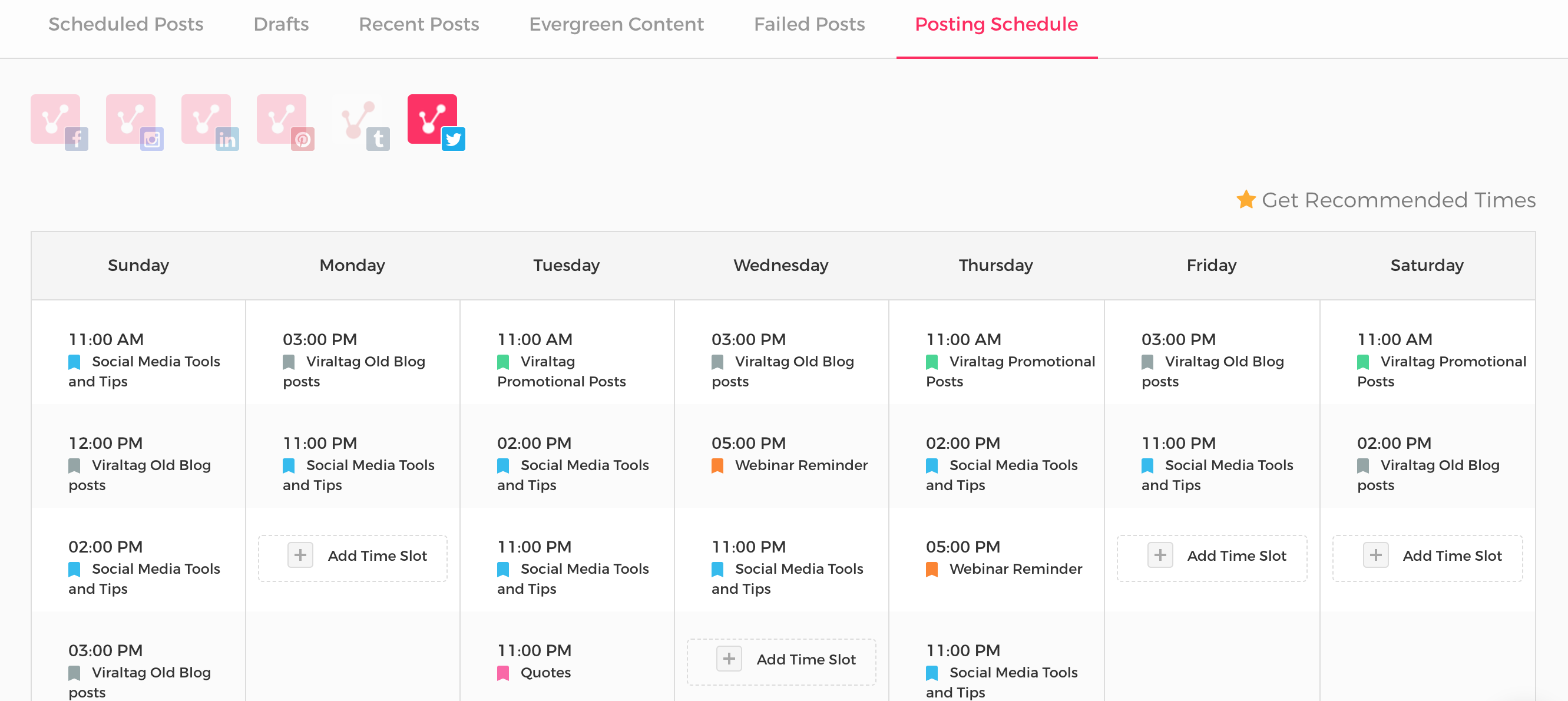Click the plus icon in Saturday's column
The width and height of the screenshot is (1568, 701).
click(1375, 555)
